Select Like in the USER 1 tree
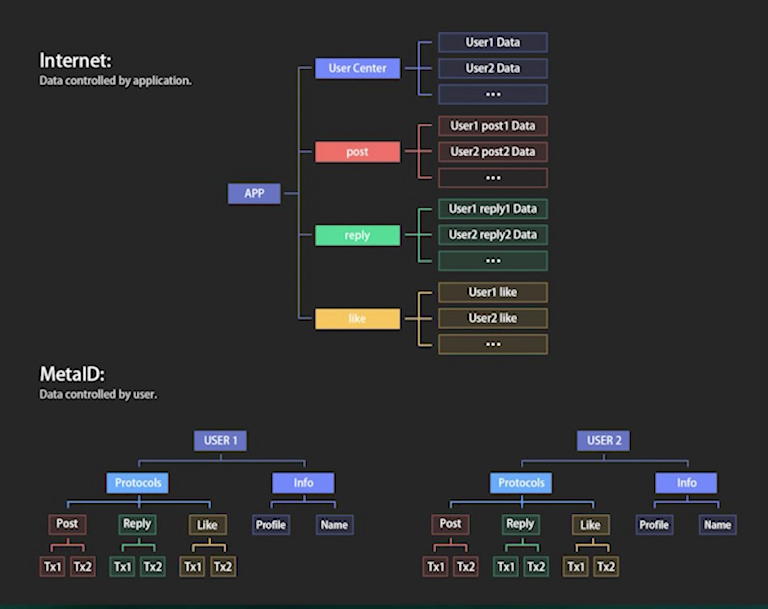This screenshot has height=609, width=768. tap(208, 525)
